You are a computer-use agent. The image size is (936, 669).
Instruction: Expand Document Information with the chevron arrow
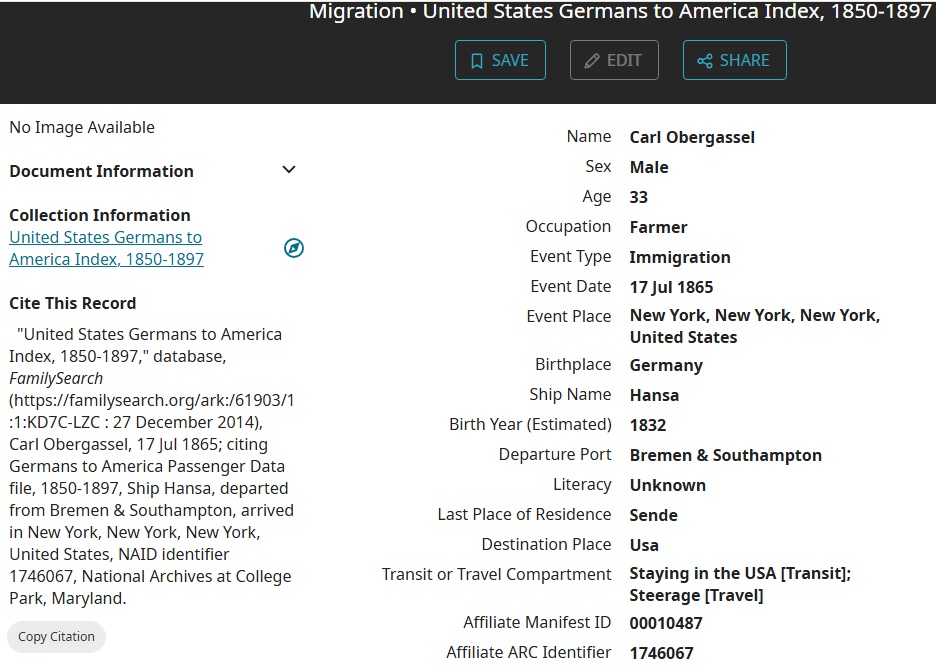point(289,170)
